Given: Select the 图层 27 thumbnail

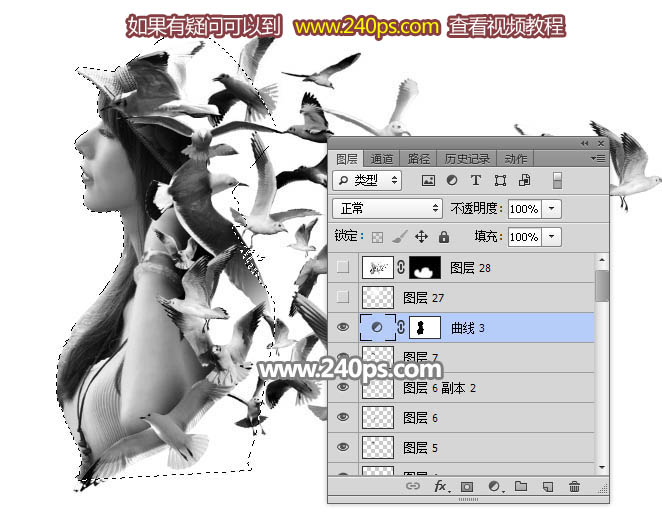Looking at the screenshot, I should (378, 297).
